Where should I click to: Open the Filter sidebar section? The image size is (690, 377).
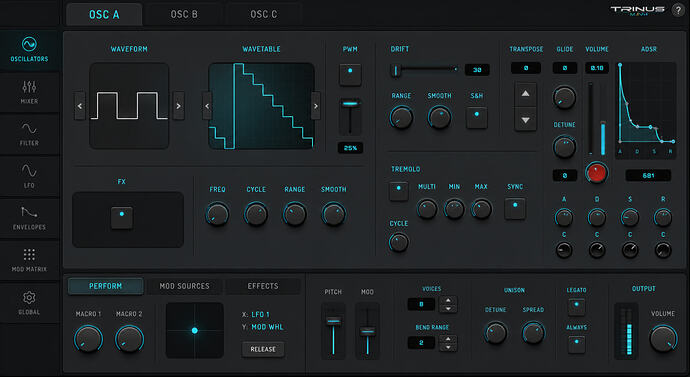click(29, 134)
